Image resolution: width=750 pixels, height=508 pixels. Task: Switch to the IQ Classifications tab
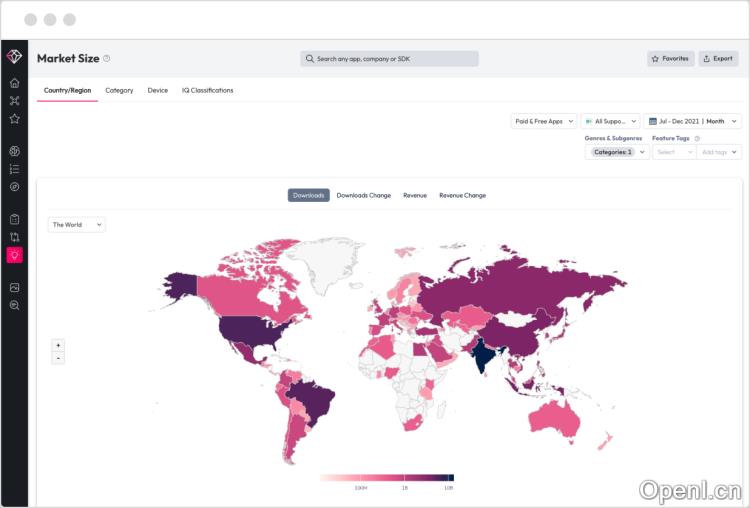tap(208, 90)
